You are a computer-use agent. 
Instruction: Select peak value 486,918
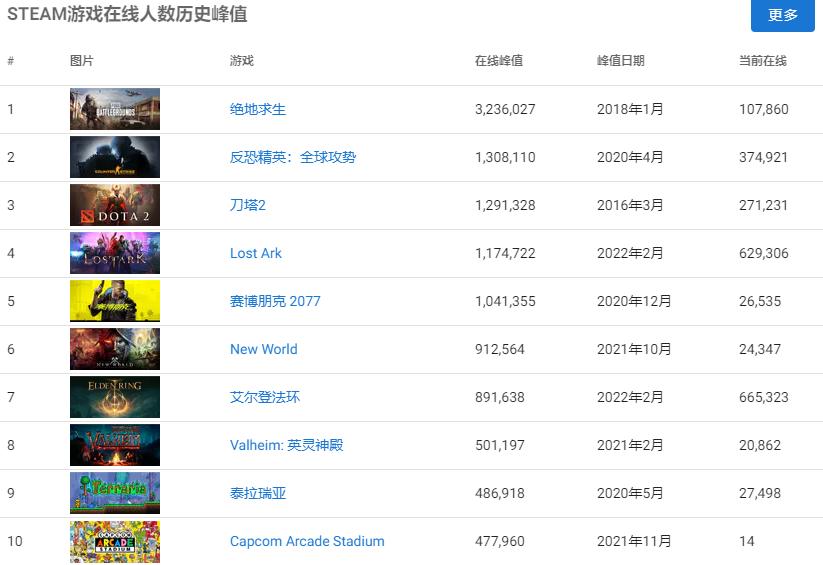500,493
